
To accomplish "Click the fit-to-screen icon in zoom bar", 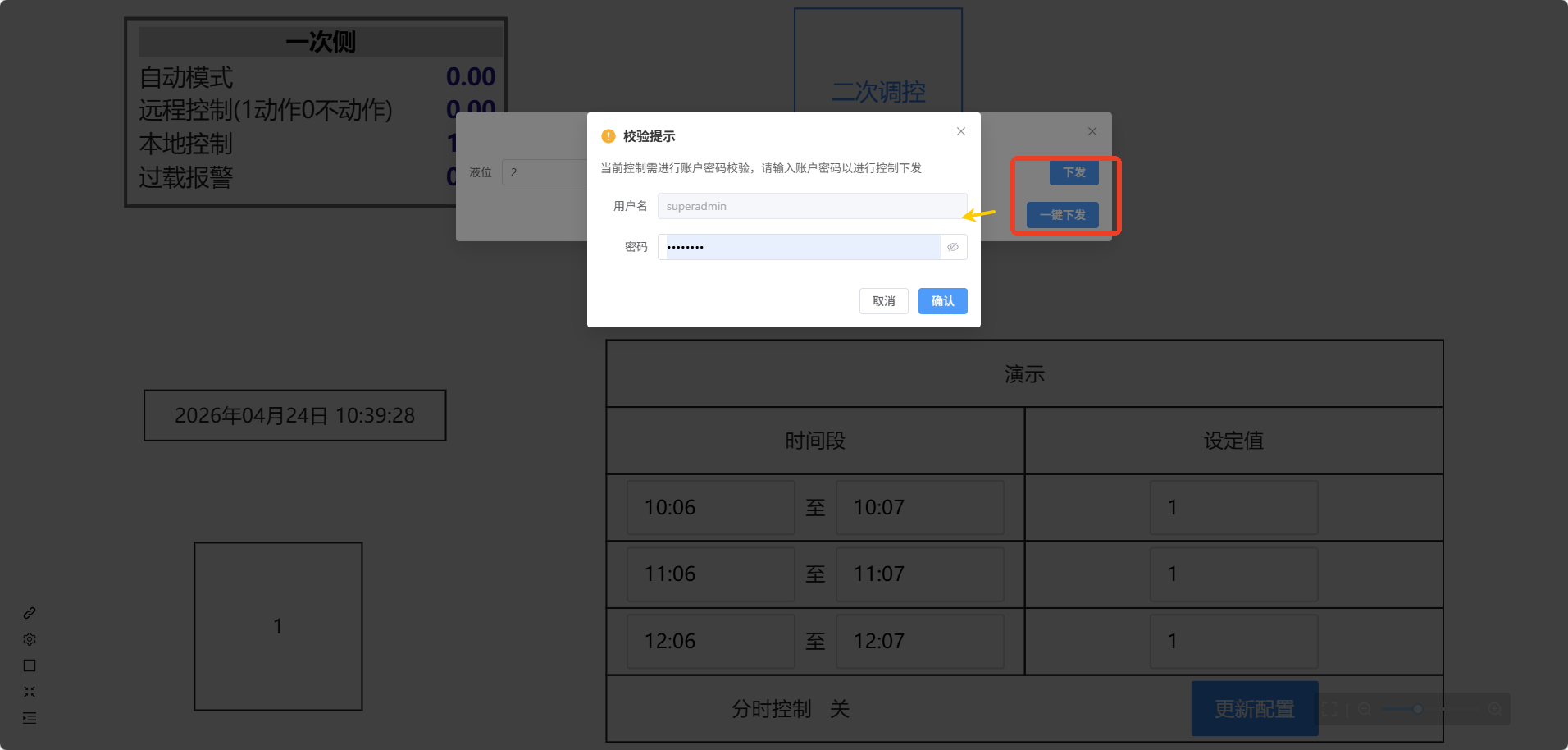I will point(1329,709).
